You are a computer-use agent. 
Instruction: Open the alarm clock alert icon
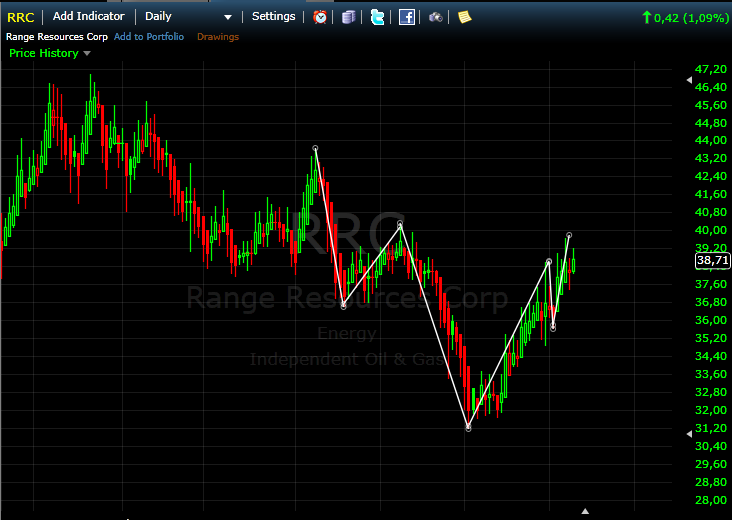(320, 17)
